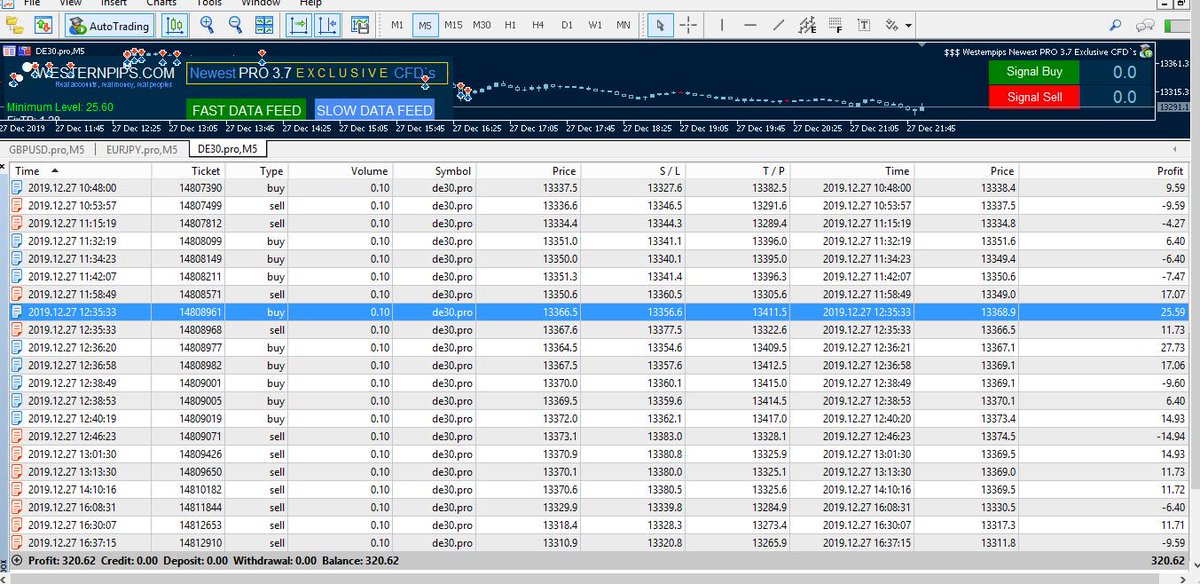Select the Fibonacci retracement tool
1200x584 pixels.
tap(835, 25)
